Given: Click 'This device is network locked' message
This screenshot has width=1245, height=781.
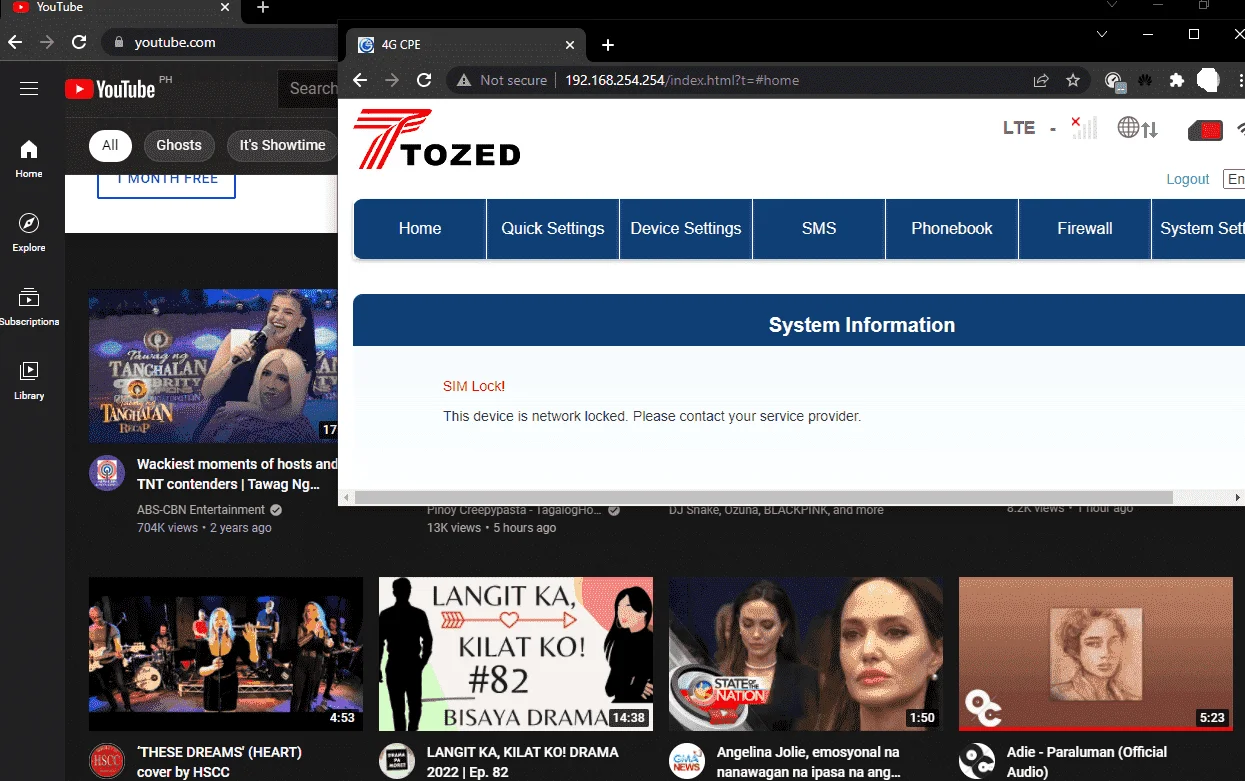Looking at the screenshot, I should point(652,416).
